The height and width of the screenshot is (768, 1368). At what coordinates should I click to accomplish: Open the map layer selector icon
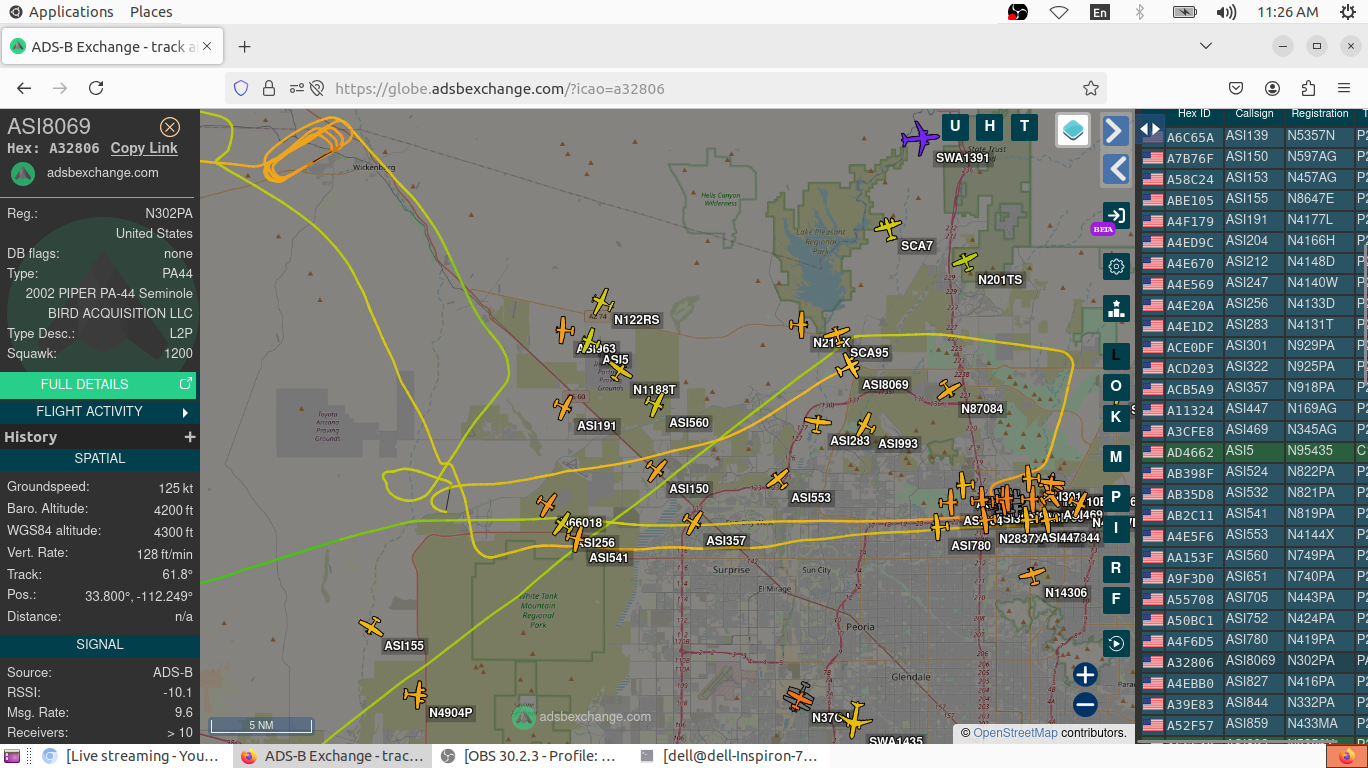(x=1073, y=130)
